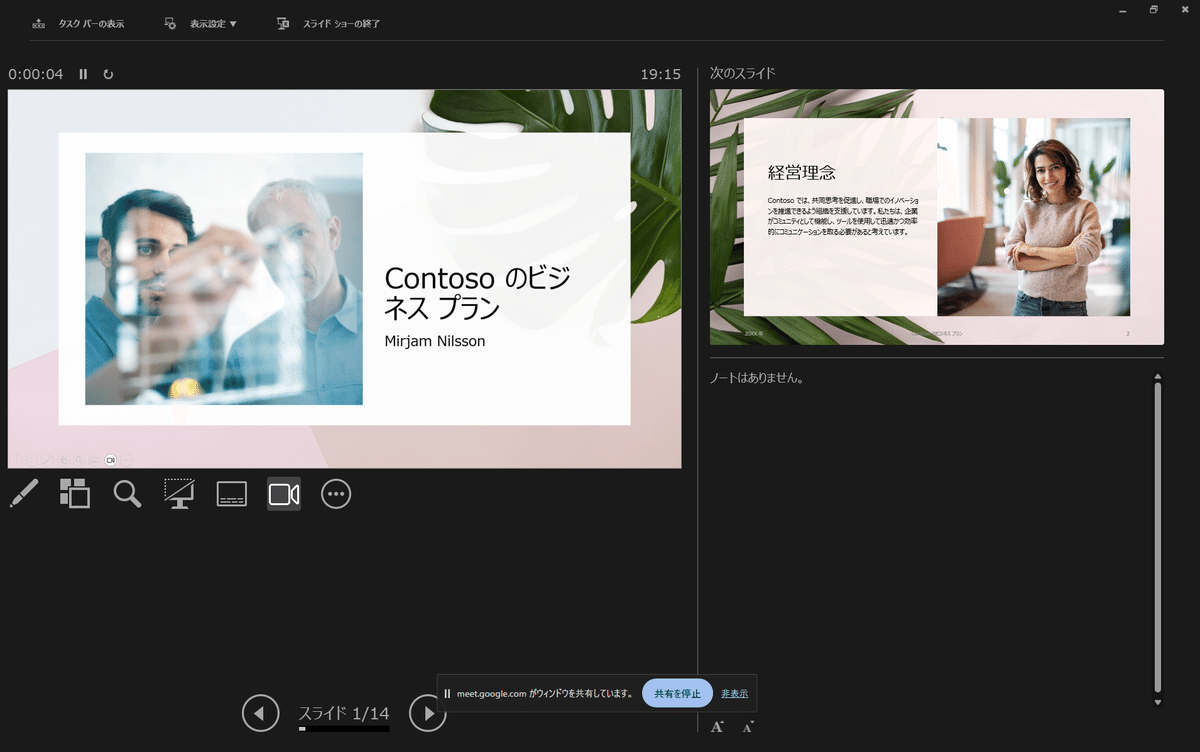Restart the timer with the reset arrow
The image size is (1200, 752).
[108, 74]
